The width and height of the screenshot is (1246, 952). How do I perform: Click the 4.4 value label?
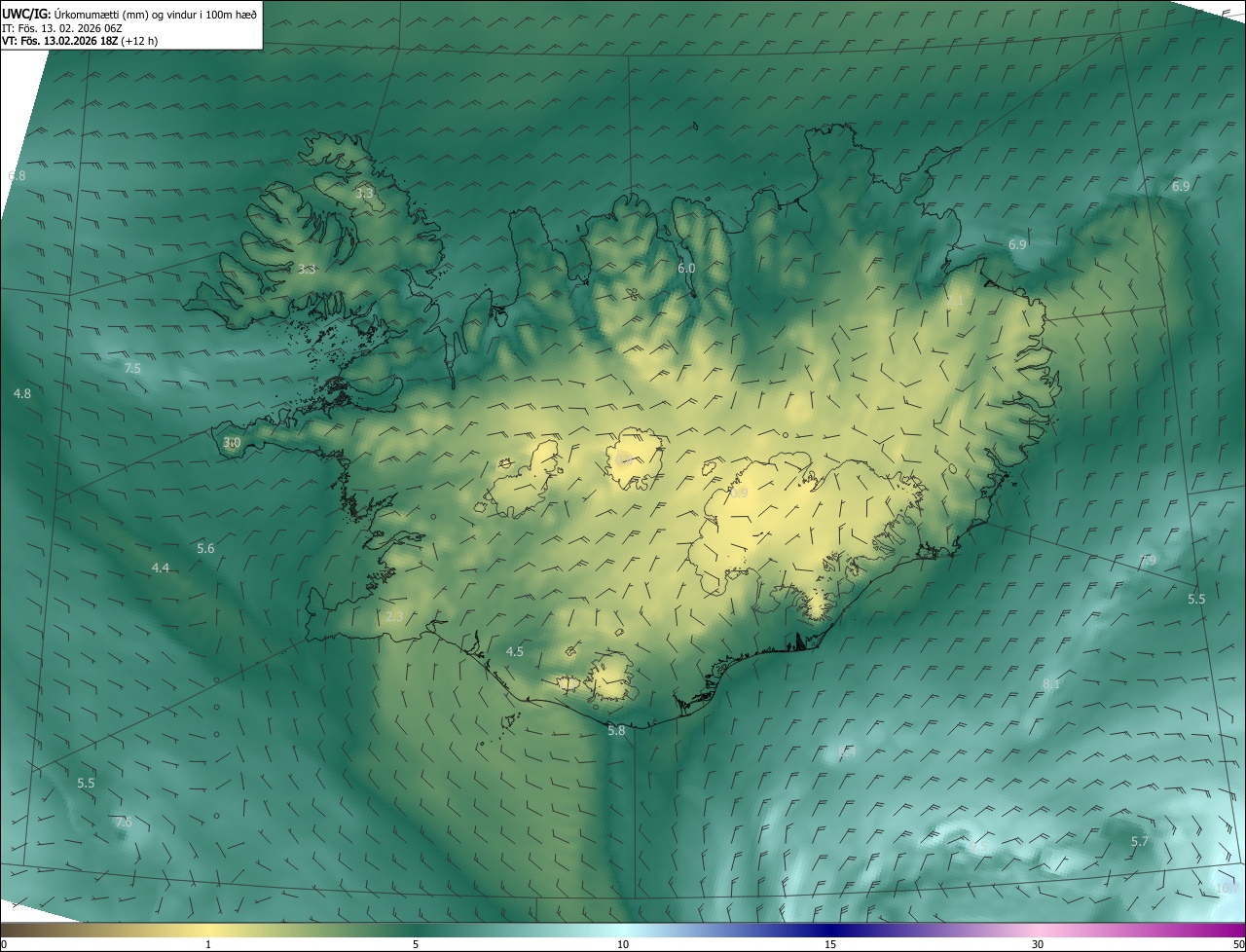(161, 568)
